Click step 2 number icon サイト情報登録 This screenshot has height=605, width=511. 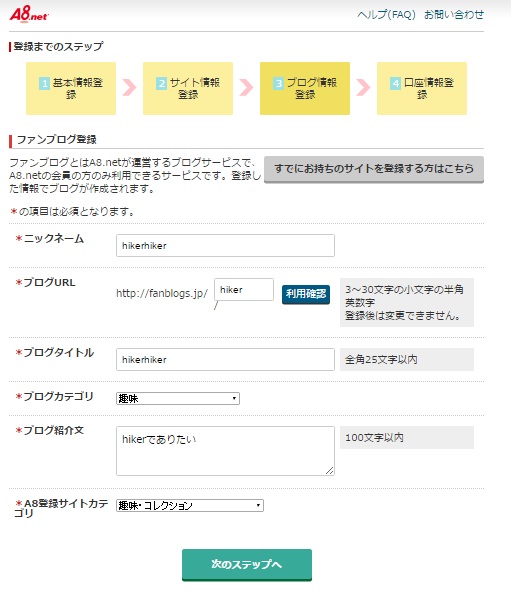(x=161, y=83)
